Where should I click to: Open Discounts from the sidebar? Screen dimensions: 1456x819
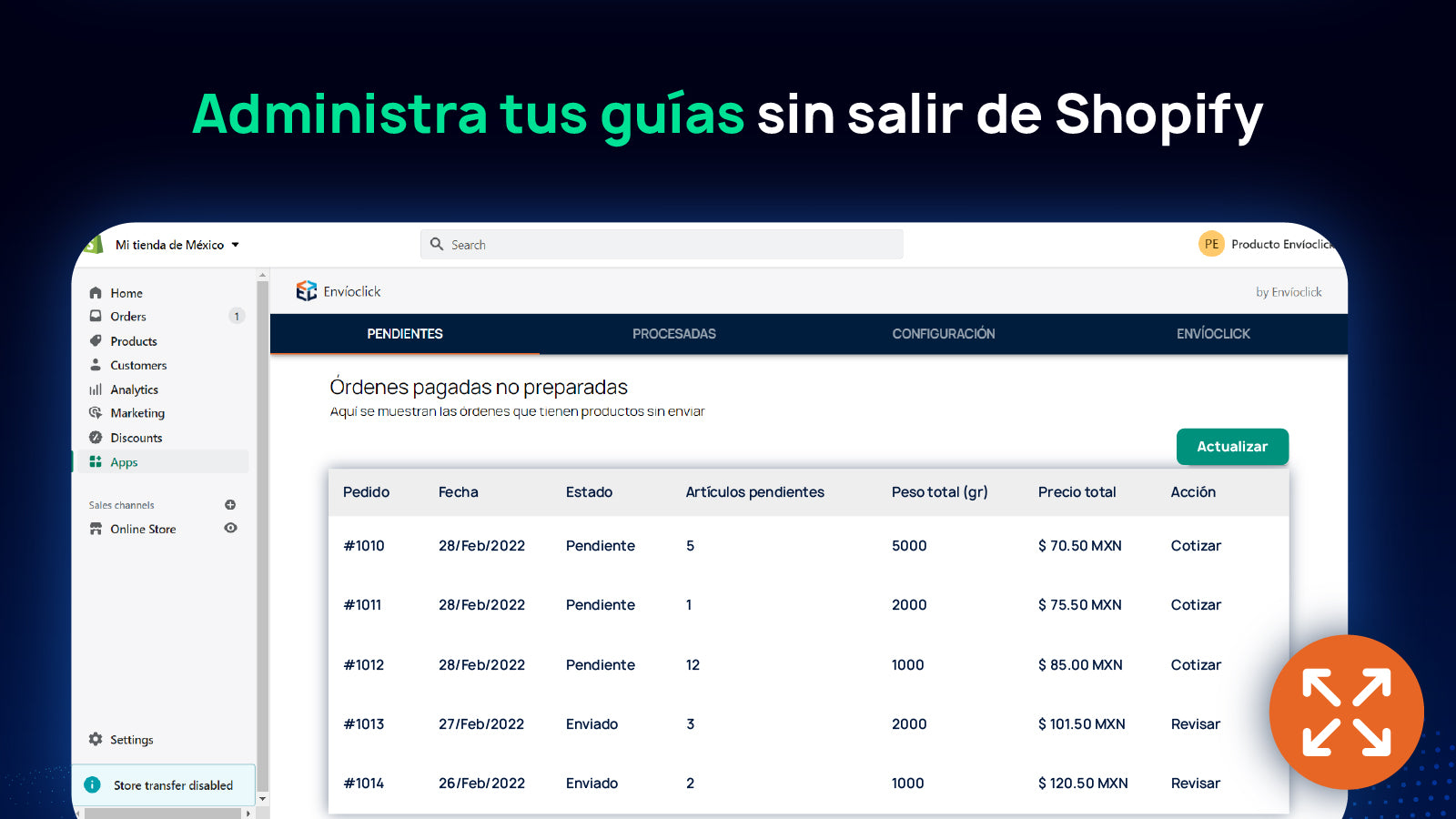pos(136,438)
